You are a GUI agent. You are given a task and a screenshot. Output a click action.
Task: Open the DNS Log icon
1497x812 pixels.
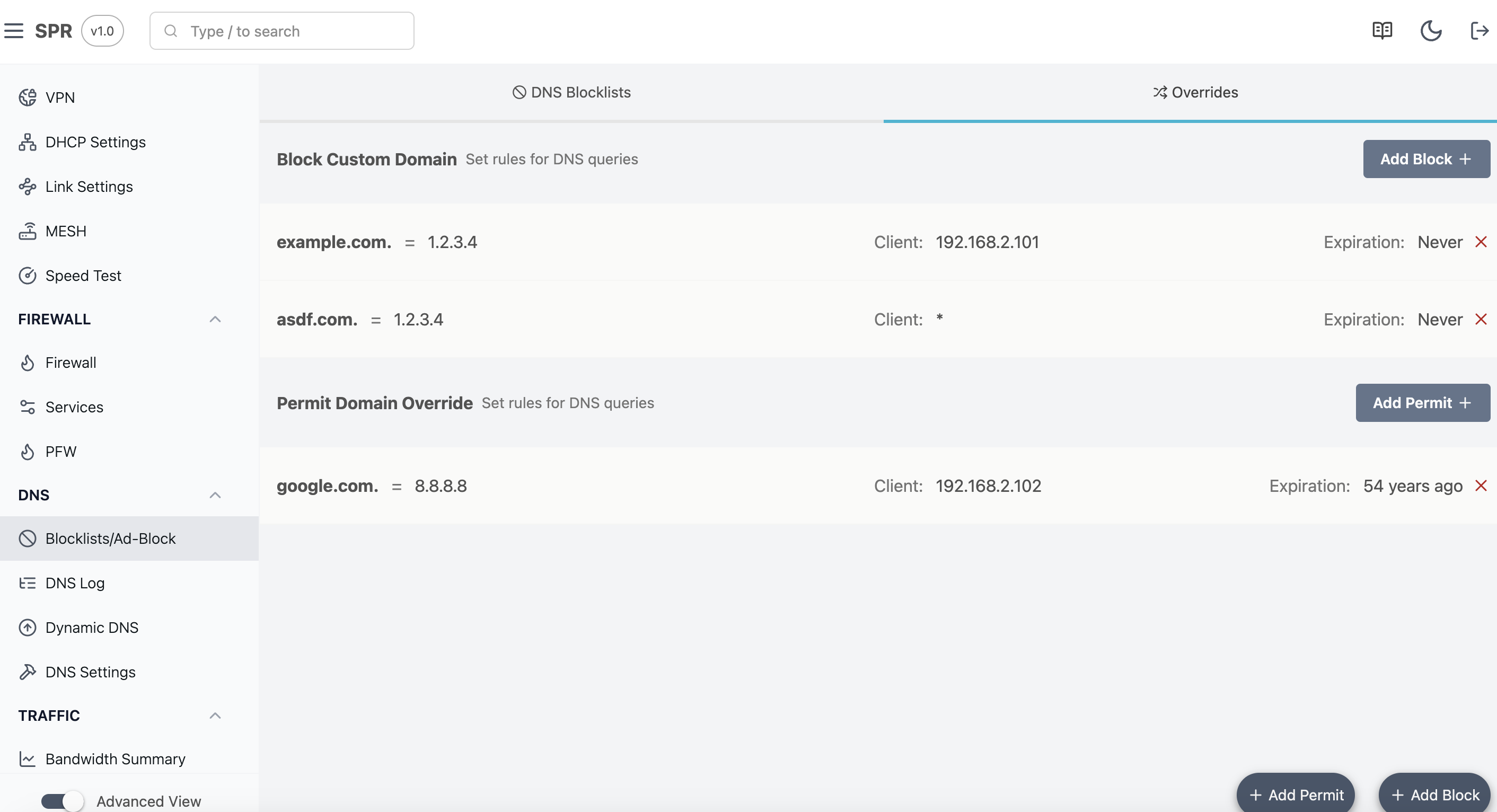coord(28,583)
